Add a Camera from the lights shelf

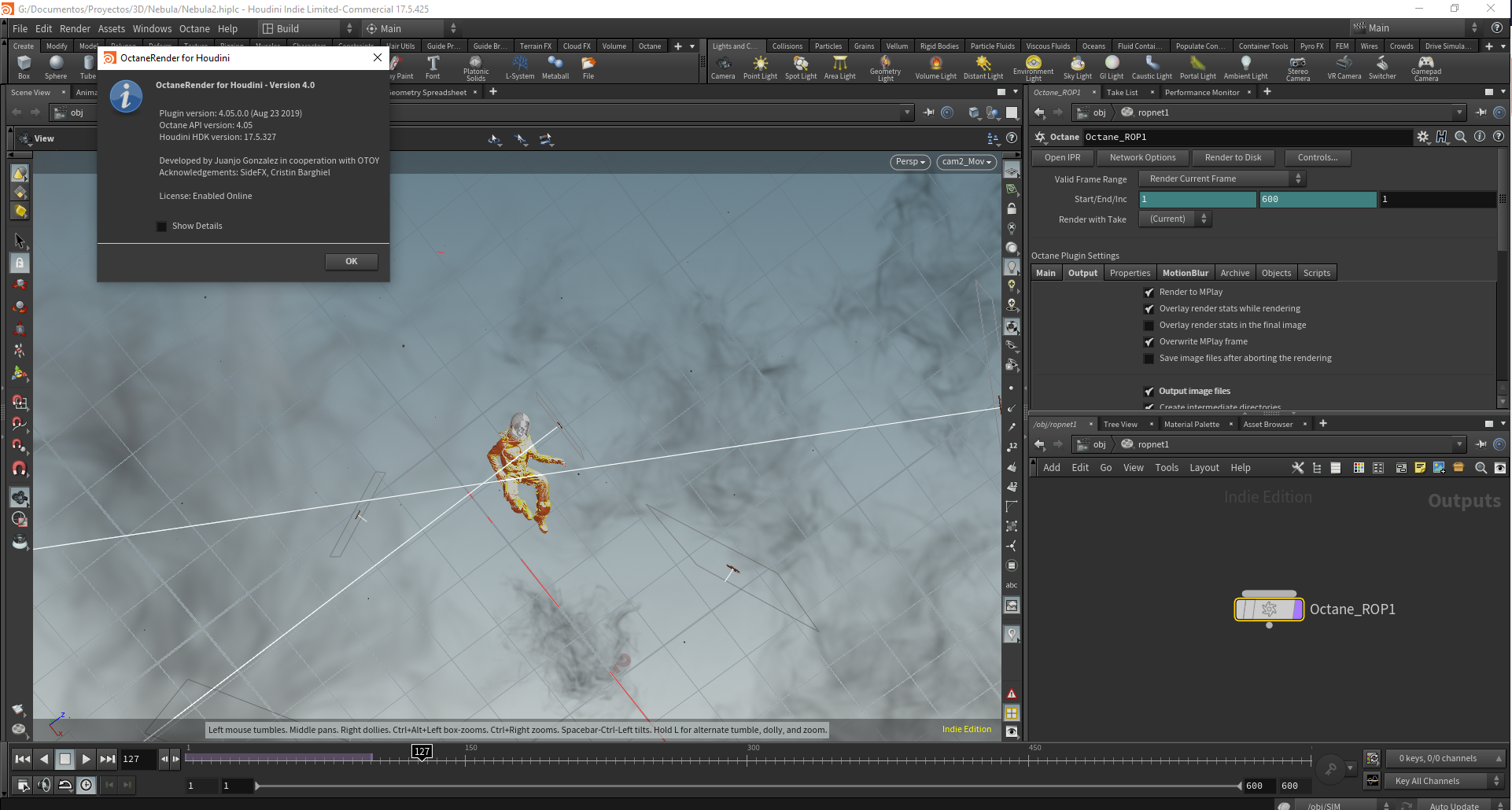click(x=723, y=67)
